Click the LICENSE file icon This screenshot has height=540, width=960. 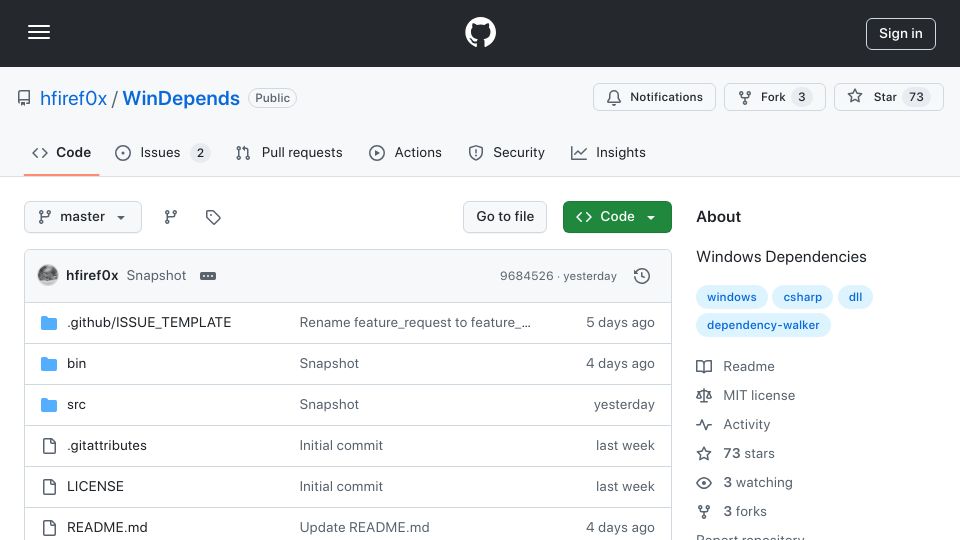click(49, 487)
